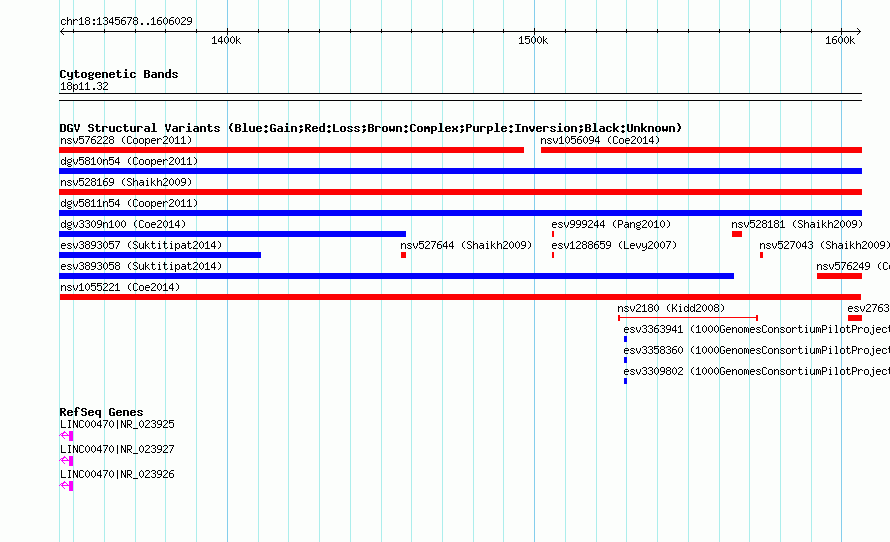Click the red nsv528169 loss bar
The height and width of the screenshot is (542, 890).
pyautogui.click(x=461, y=192)
